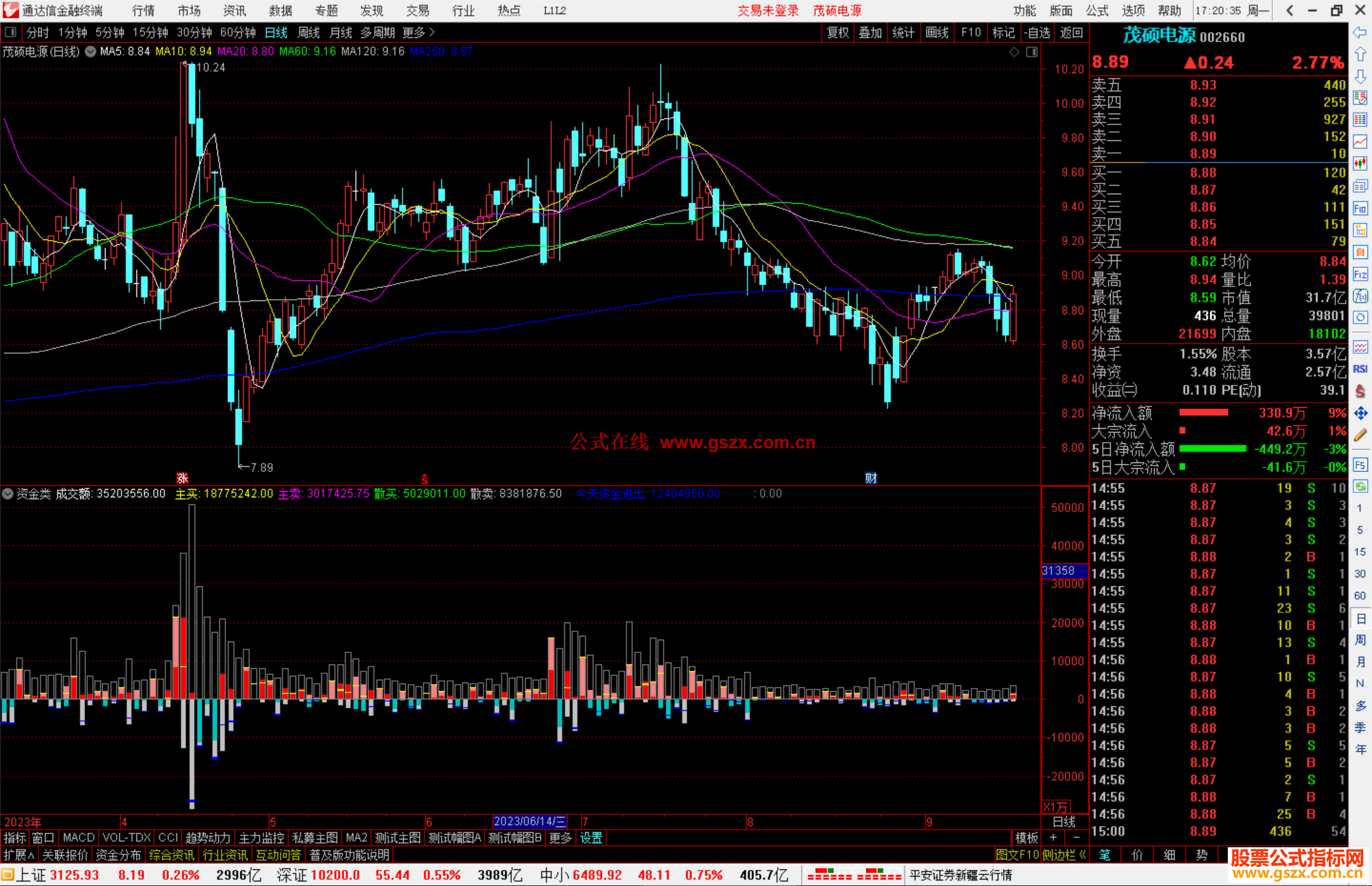Click the four-arrow move icon in sidebar
This screenshot has height=886, width=1372.
click(1360, 413)
